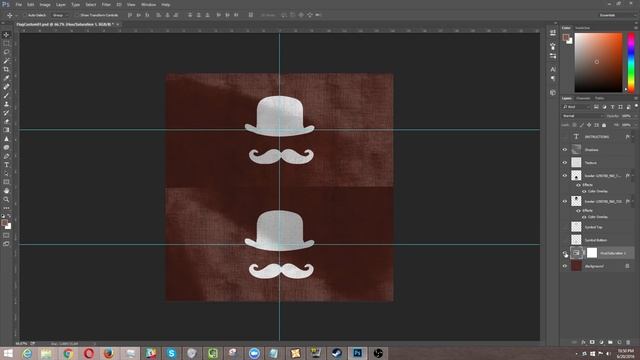Select the Shadows layer thumbnail
The image size is (640, 360).
pos(576,149)
